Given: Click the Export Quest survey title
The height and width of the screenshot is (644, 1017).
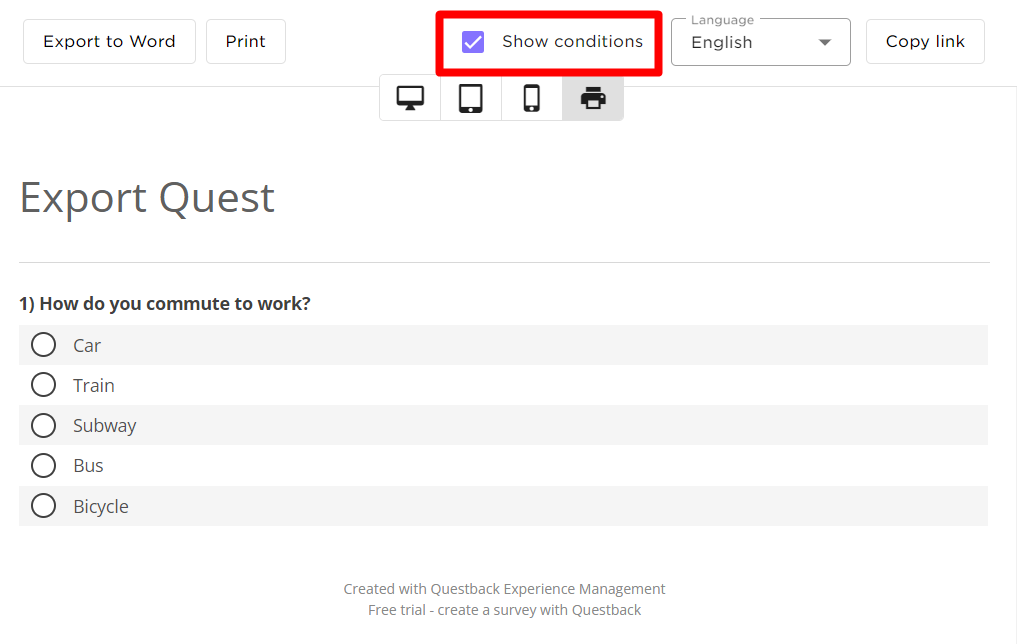Looking at the screenshot, I should tap(147, 198).
